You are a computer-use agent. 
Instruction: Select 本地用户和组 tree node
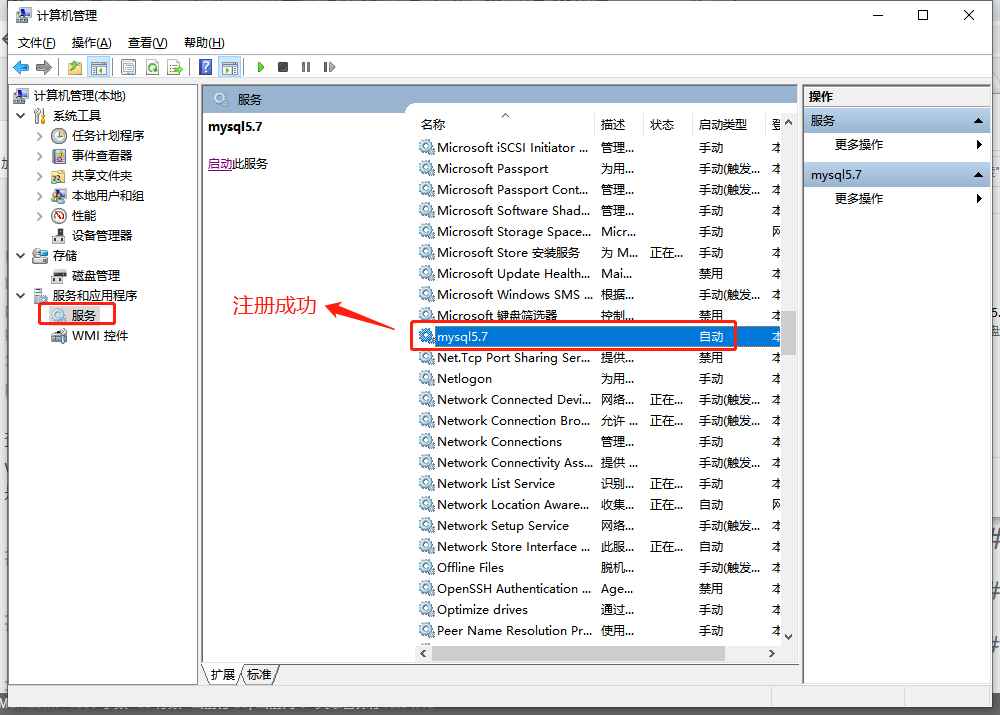coord(107,195)
